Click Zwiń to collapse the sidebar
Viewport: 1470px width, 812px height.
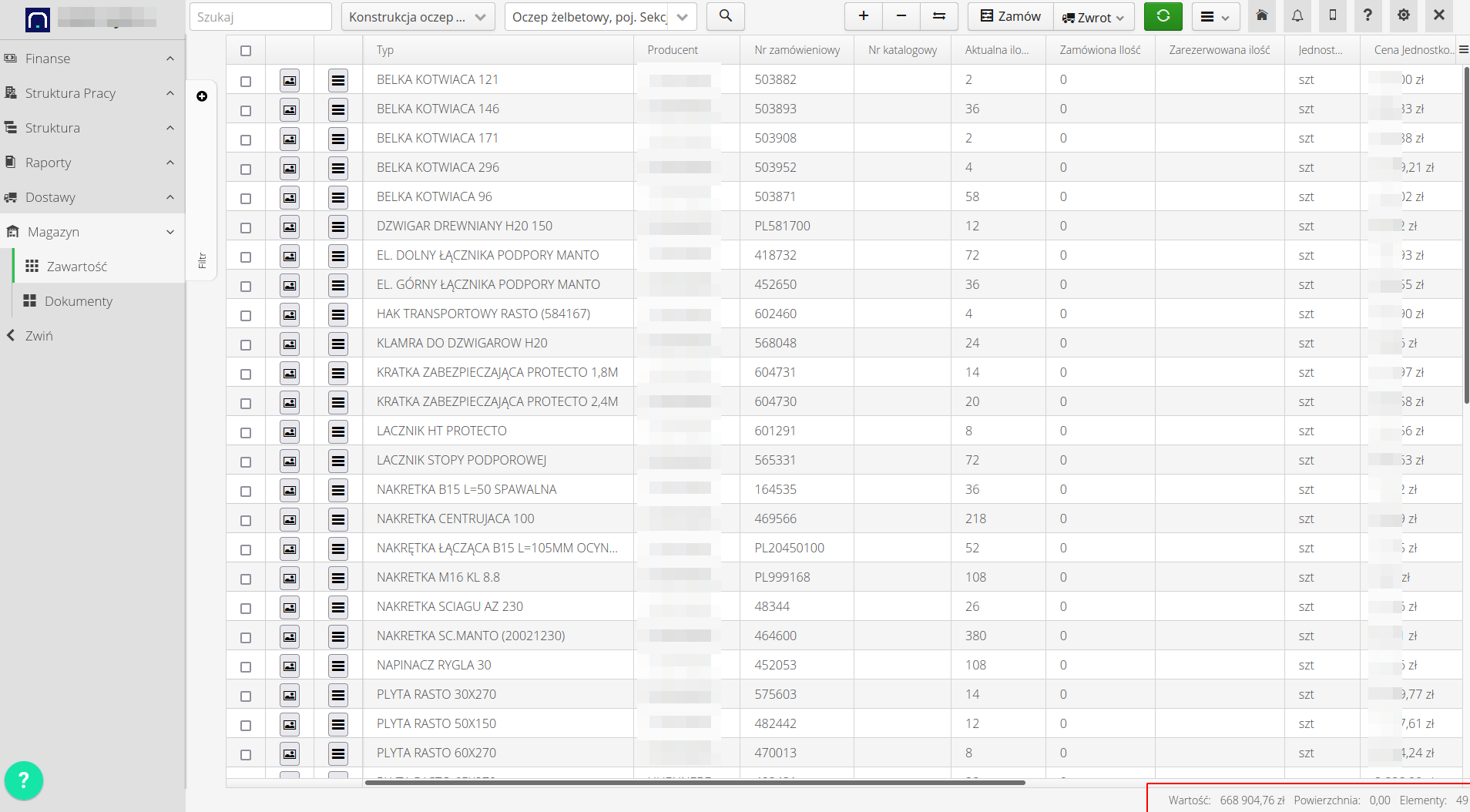tap(39, 336)
